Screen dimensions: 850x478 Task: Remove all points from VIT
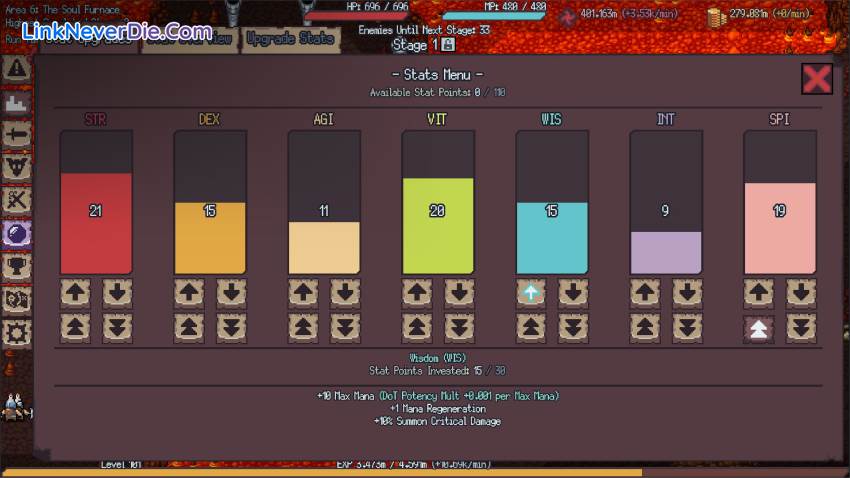(x=459, y=327)
